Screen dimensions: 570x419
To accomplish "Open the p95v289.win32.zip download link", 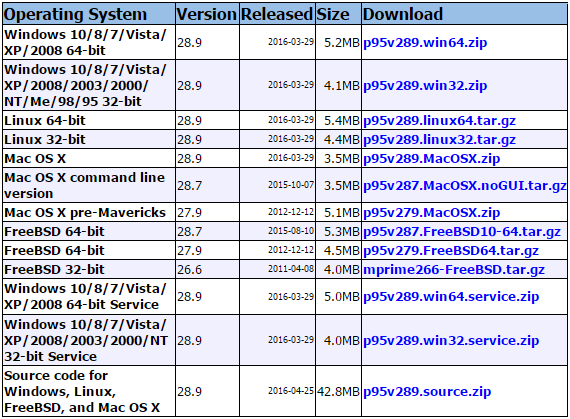I will [x=425, y=86].
